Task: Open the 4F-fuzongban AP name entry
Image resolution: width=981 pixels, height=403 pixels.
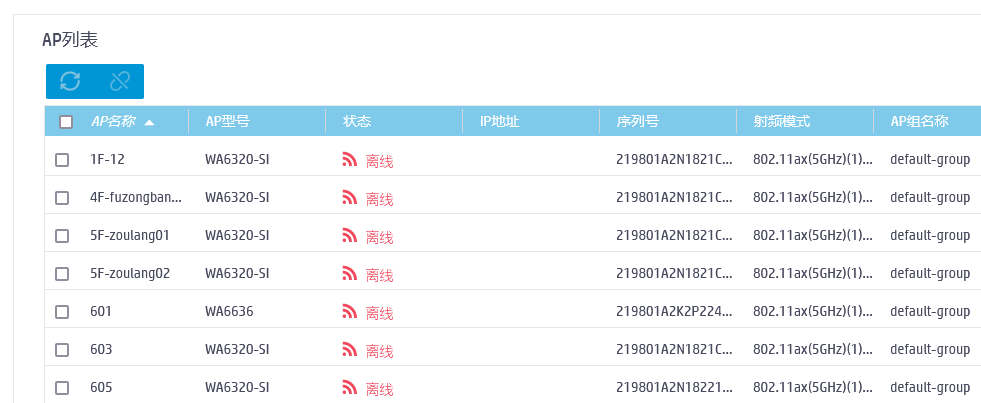Action: pyautogui.click(x=136, y=198)
